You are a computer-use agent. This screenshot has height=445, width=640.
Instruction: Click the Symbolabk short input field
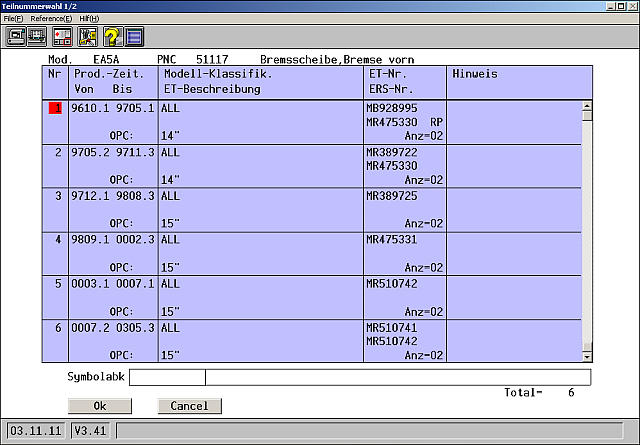point(167,377)
